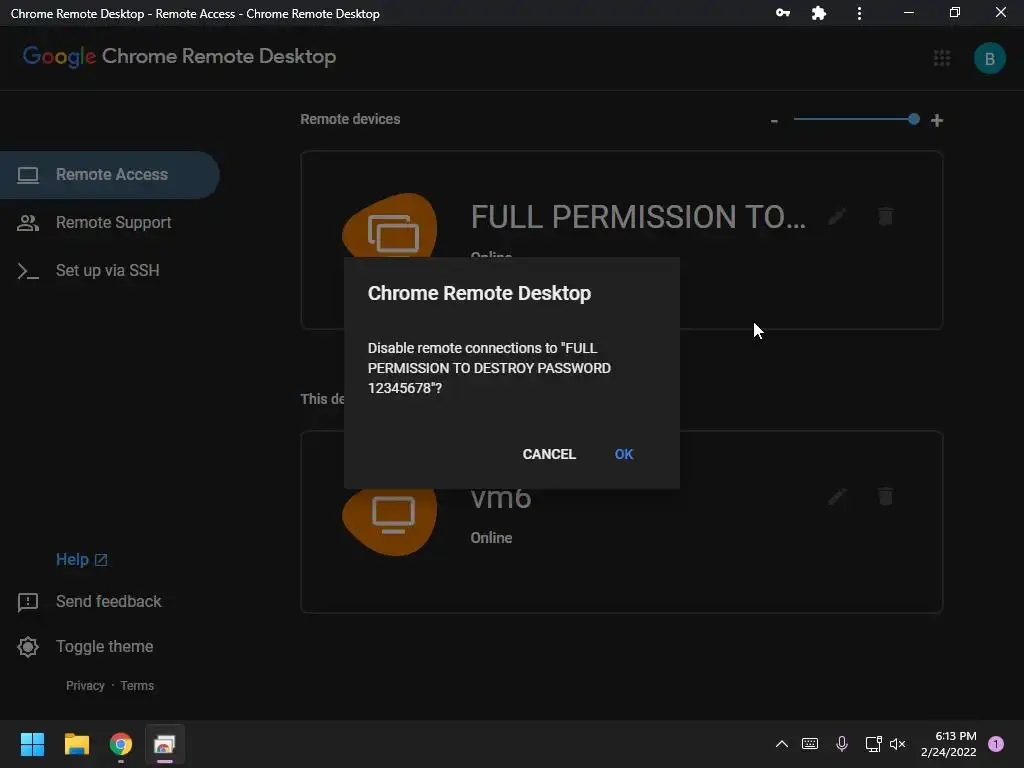Click the Remote devices heading
1024x768 pixels.
[350, 120]
